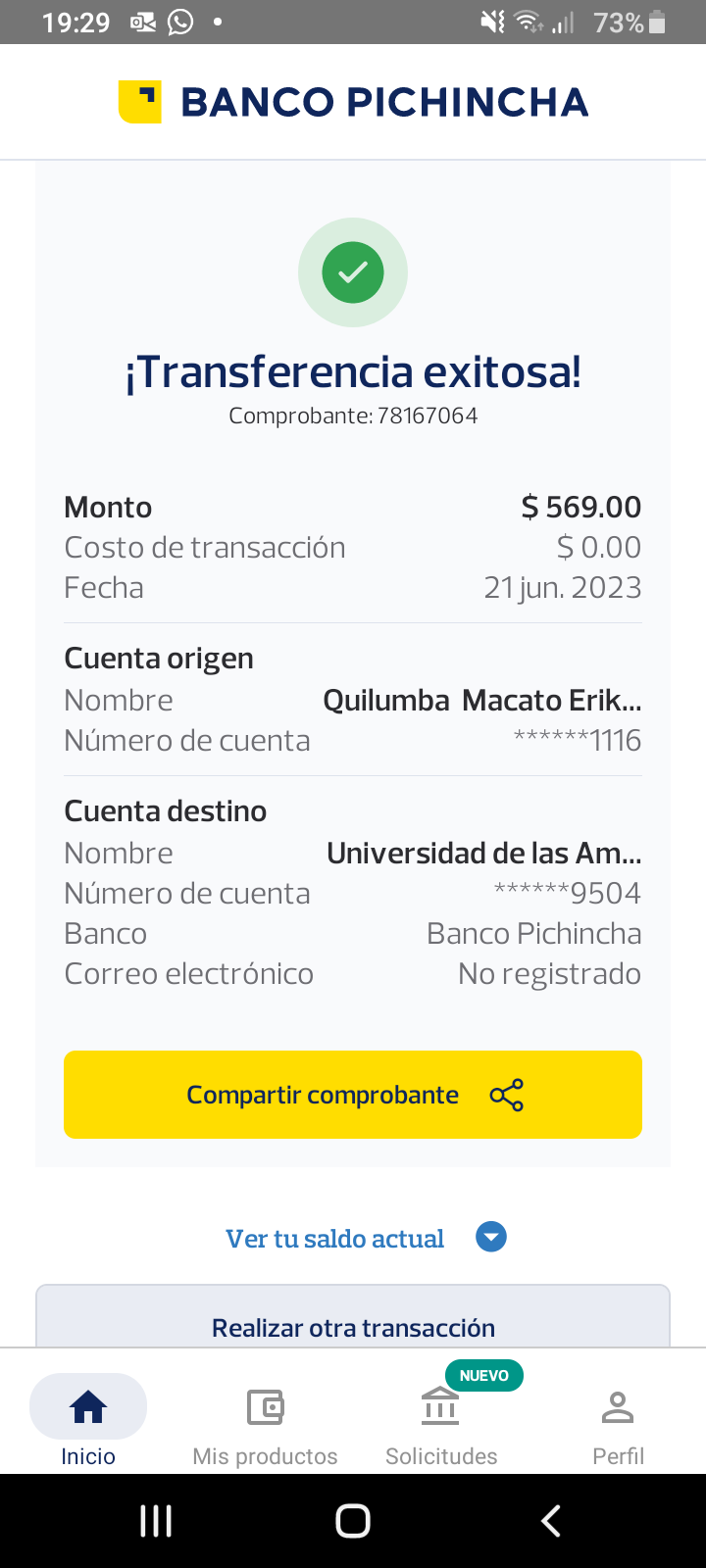Tap the green success checkmark icon
706x1568 pixels.
point(353,272)
